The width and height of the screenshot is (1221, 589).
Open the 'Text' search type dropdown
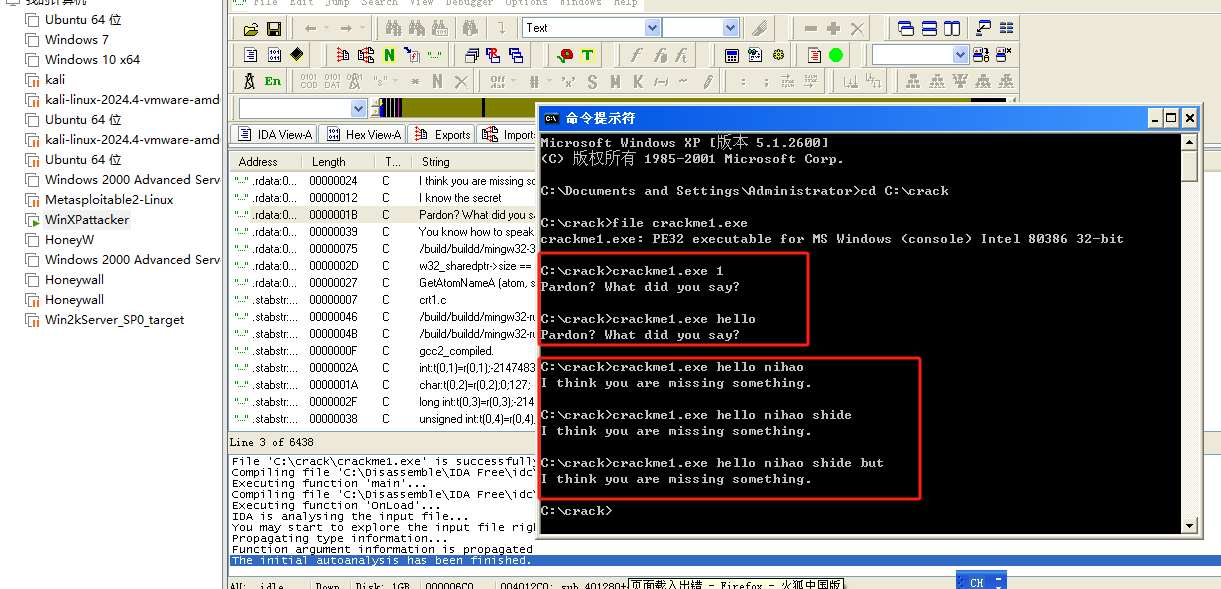click(652, 28)
